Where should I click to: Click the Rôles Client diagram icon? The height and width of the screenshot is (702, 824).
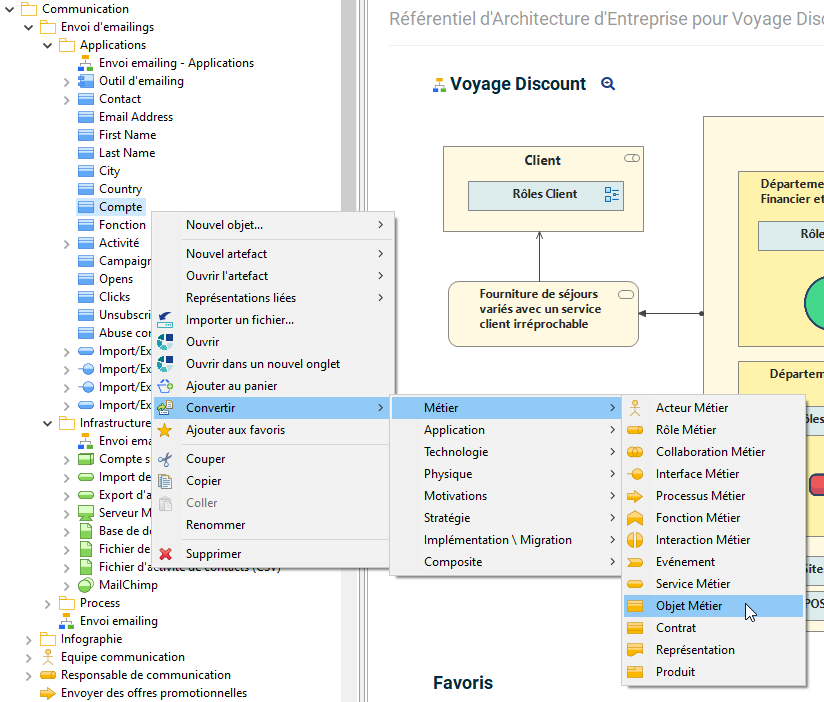(612, 194)
